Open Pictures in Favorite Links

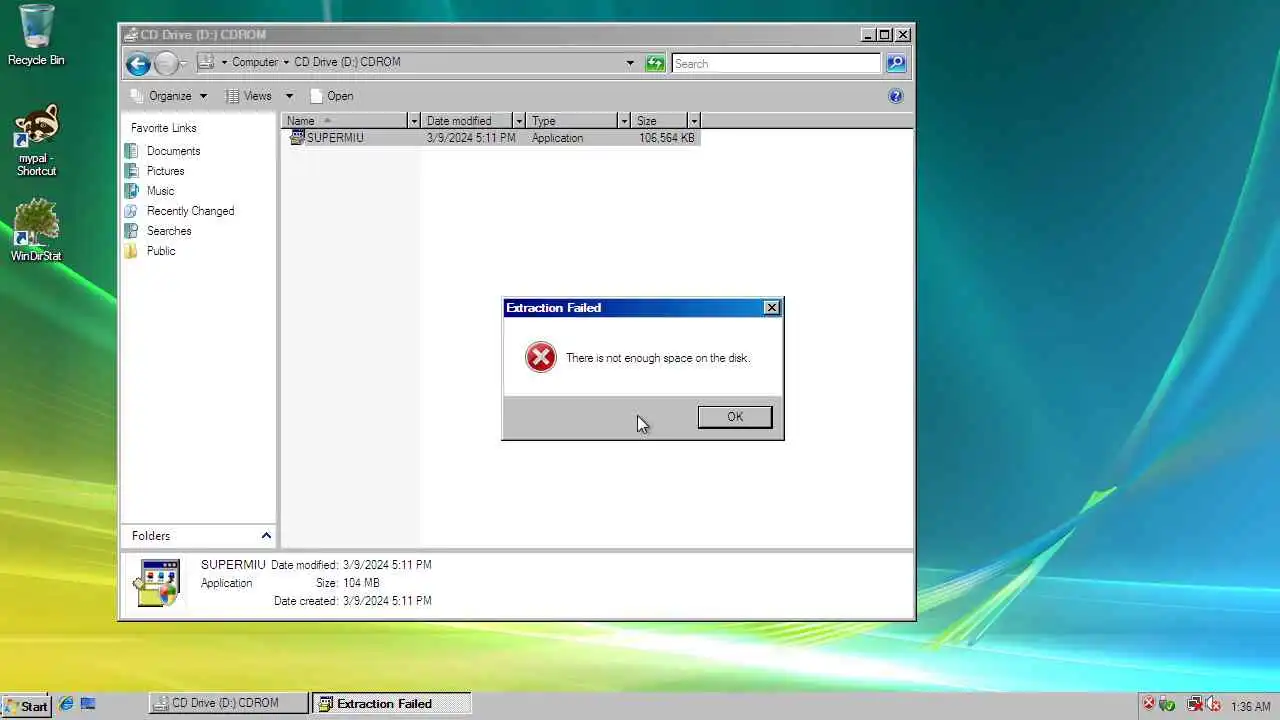pos(165,171)
